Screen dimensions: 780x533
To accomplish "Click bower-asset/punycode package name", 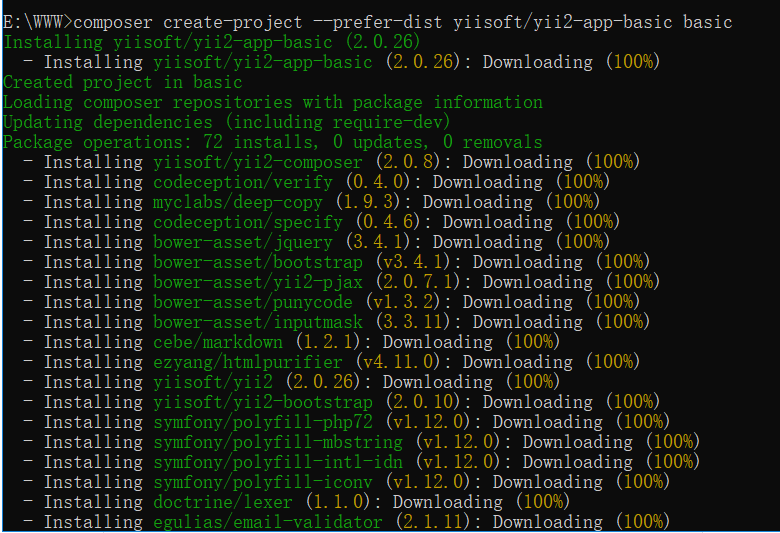I will tap(253, 302).
